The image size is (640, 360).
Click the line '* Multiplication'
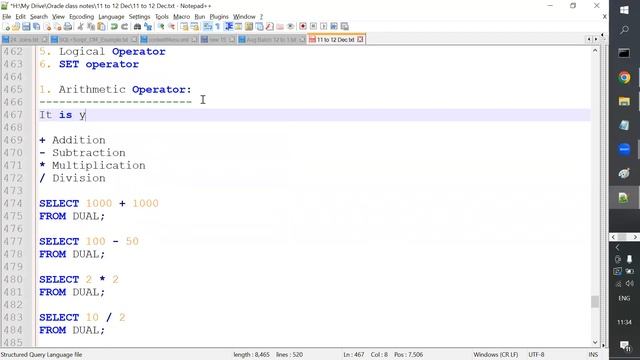tap(92, 165)
